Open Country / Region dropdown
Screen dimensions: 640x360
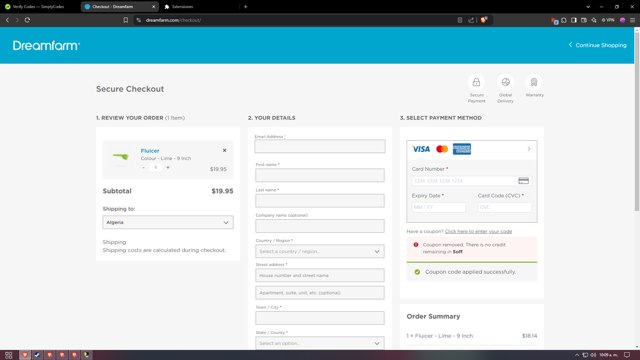pyautogui.click(x=320, y=251)
